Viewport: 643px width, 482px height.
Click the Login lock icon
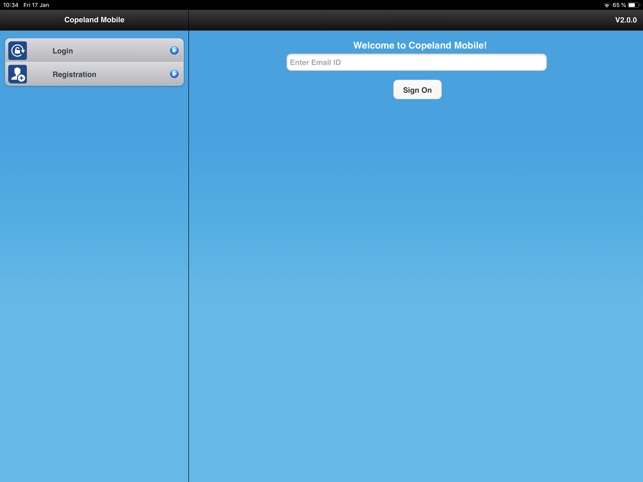click(x=18, y=50)
